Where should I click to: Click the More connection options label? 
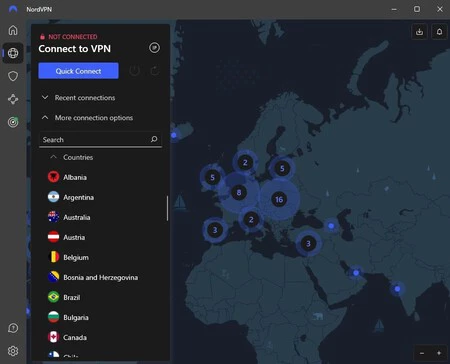pos(94,118)
